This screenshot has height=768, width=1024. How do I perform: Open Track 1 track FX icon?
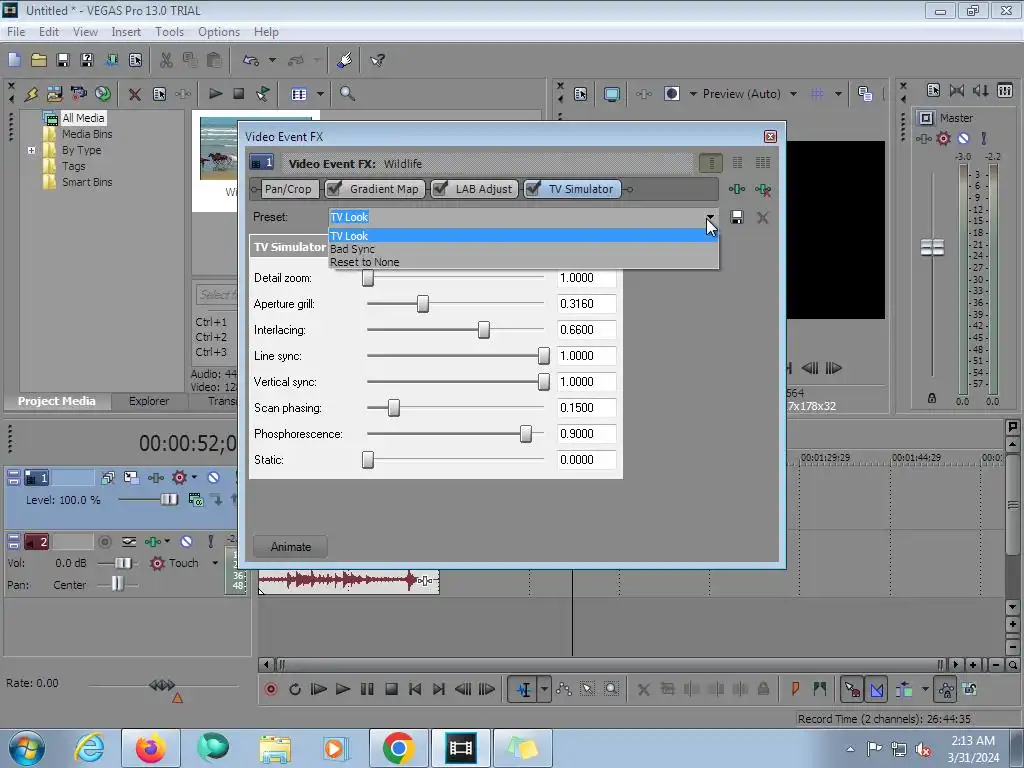(x=155, y=477)
